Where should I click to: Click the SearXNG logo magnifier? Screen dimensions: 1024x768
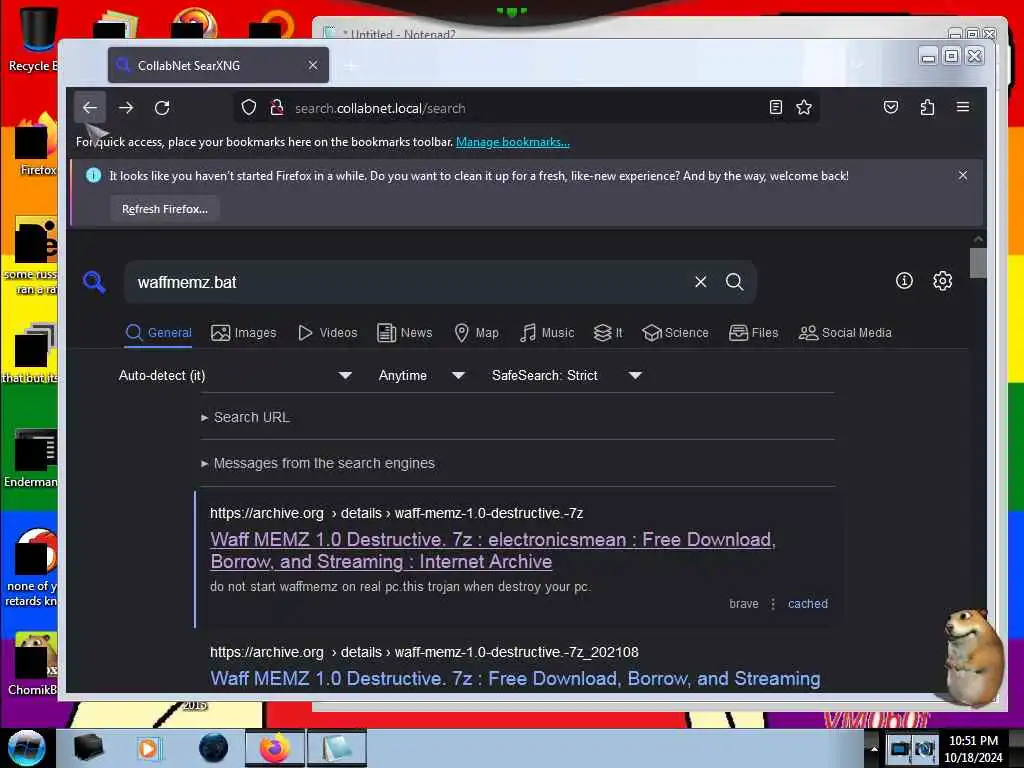click(x=95, y=282)
